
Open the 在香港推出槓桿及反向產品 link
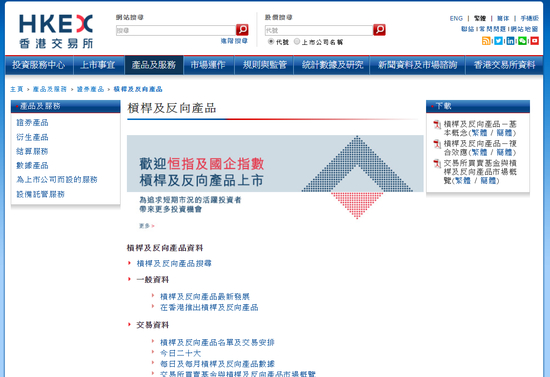209,308
